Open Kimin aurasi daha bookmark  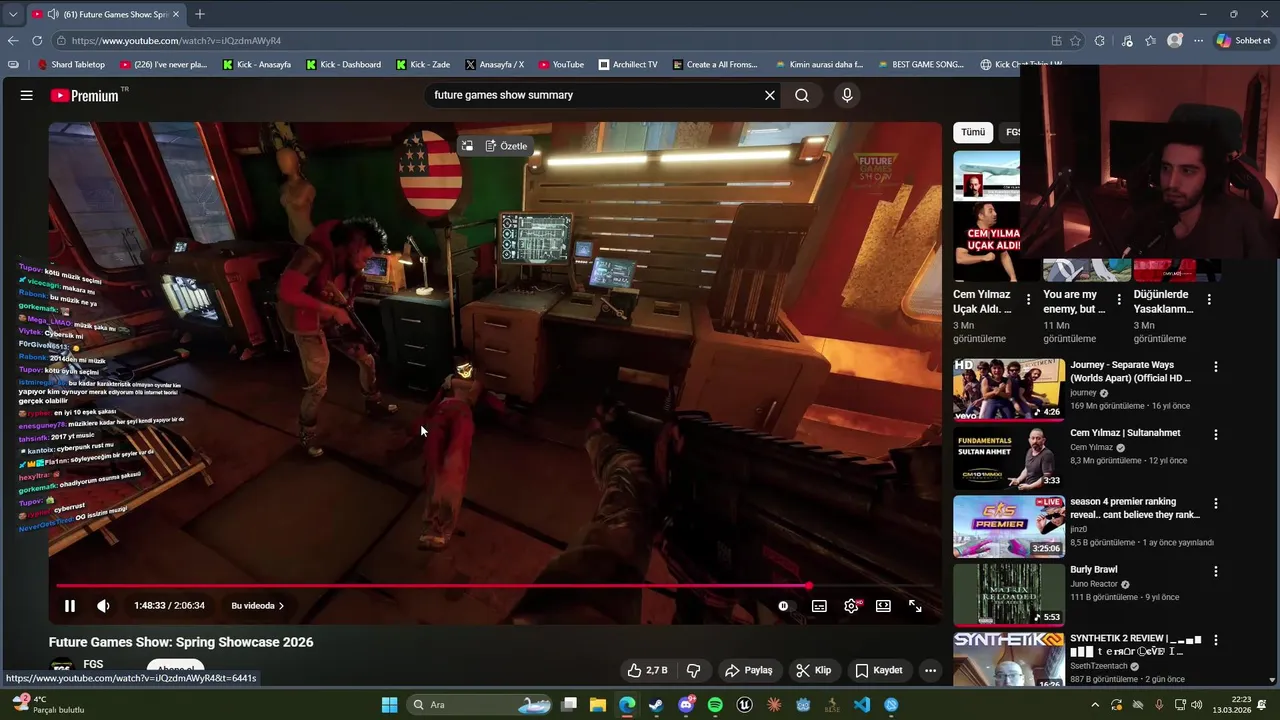(x=819, y=64)
